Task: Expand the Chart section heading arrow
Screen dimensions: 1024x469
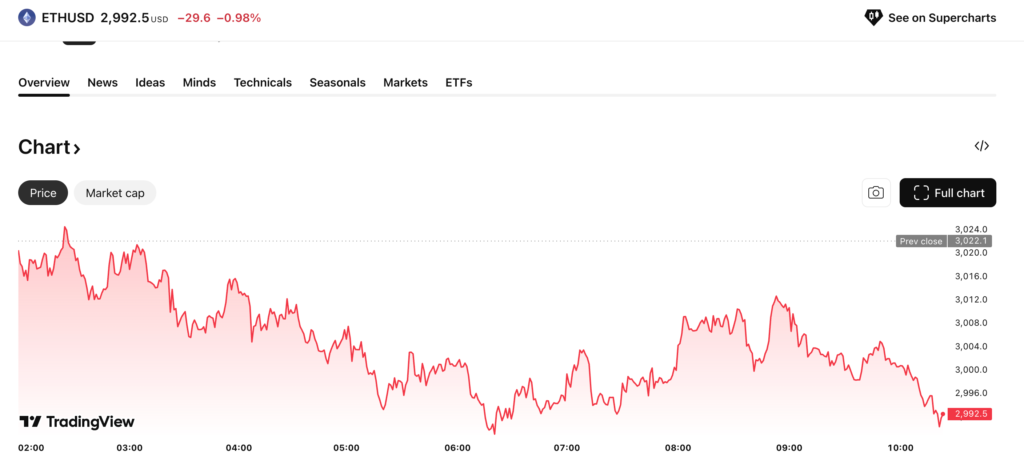Action: point(77,148)
